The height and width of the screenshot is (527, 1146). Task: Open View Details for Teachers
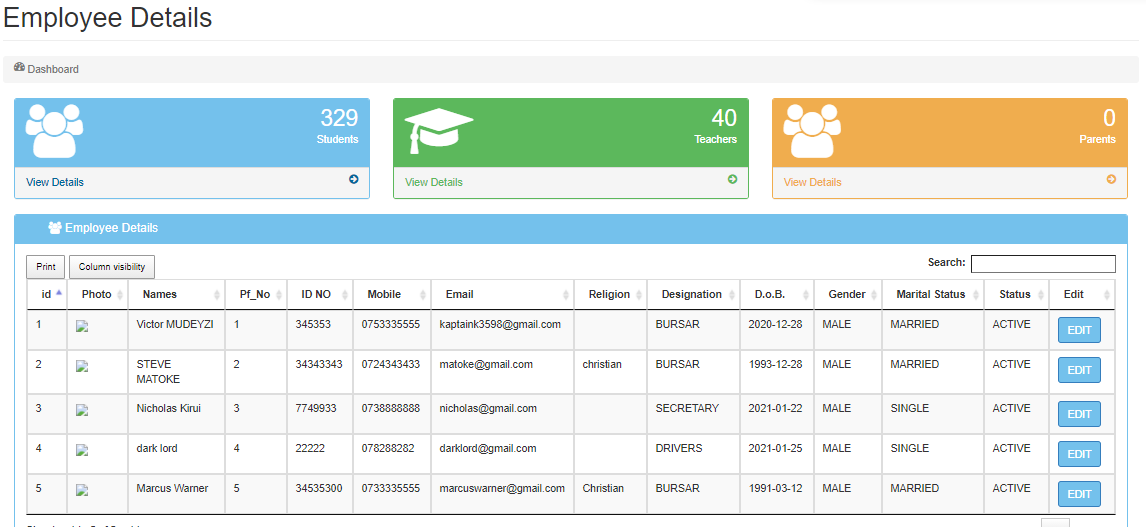(434, 182)
